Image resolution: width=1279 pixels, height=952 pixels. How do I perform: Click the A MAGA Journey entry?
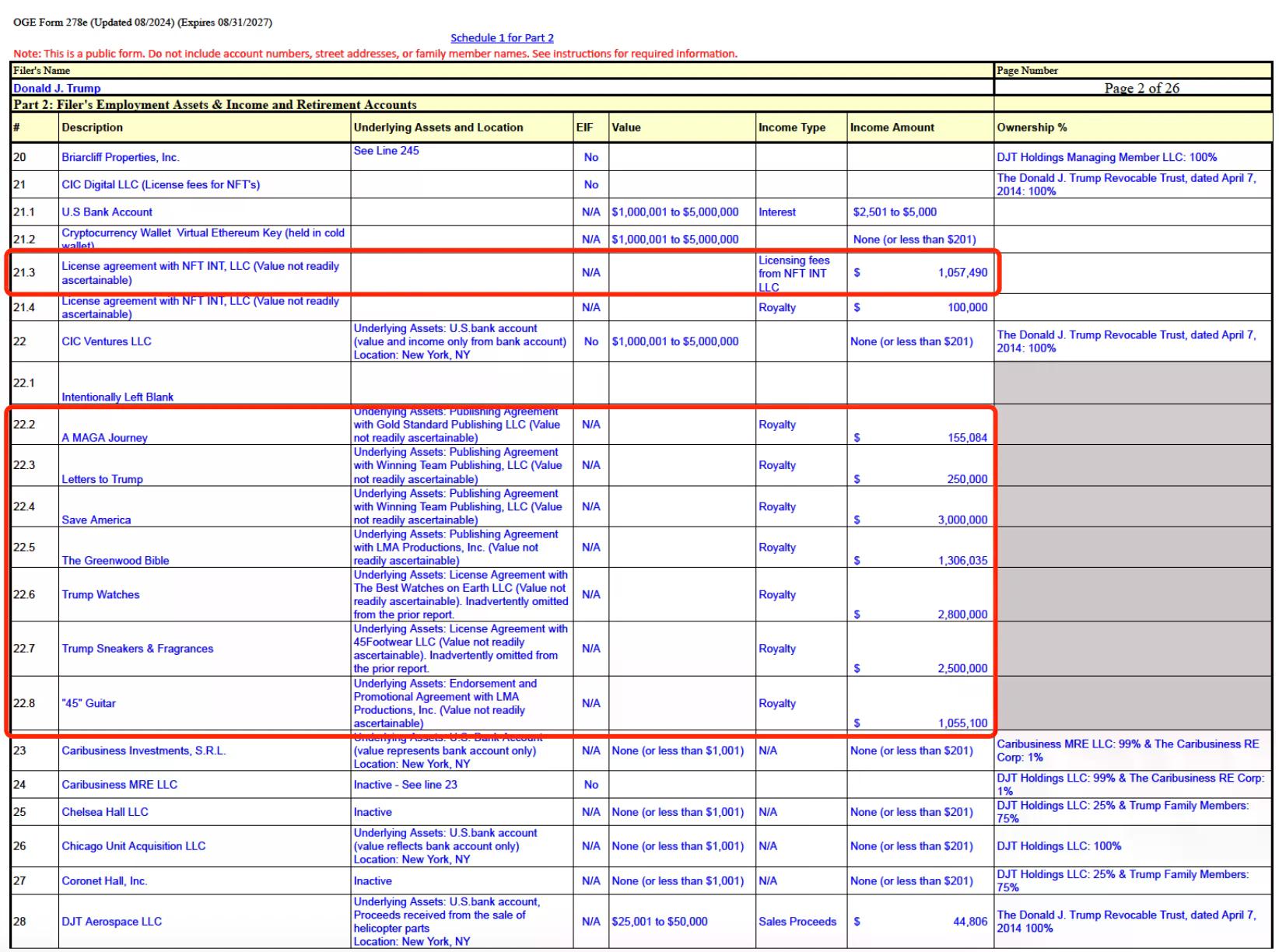pos(104,438)
